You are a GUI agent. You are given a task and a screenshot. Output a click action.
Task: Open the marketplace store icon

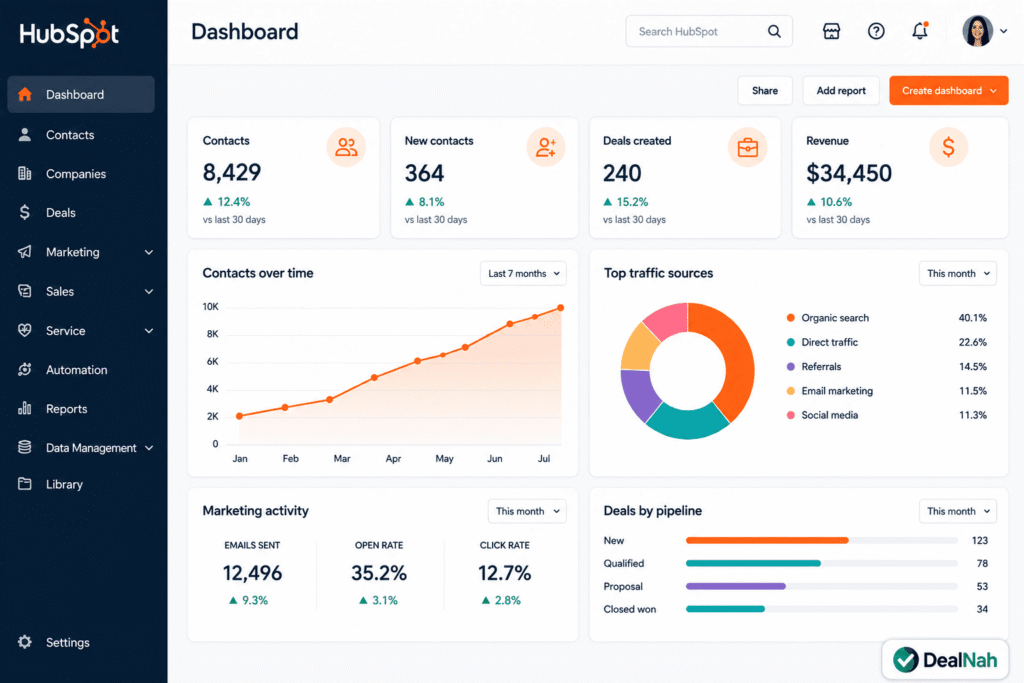[831, 31]
